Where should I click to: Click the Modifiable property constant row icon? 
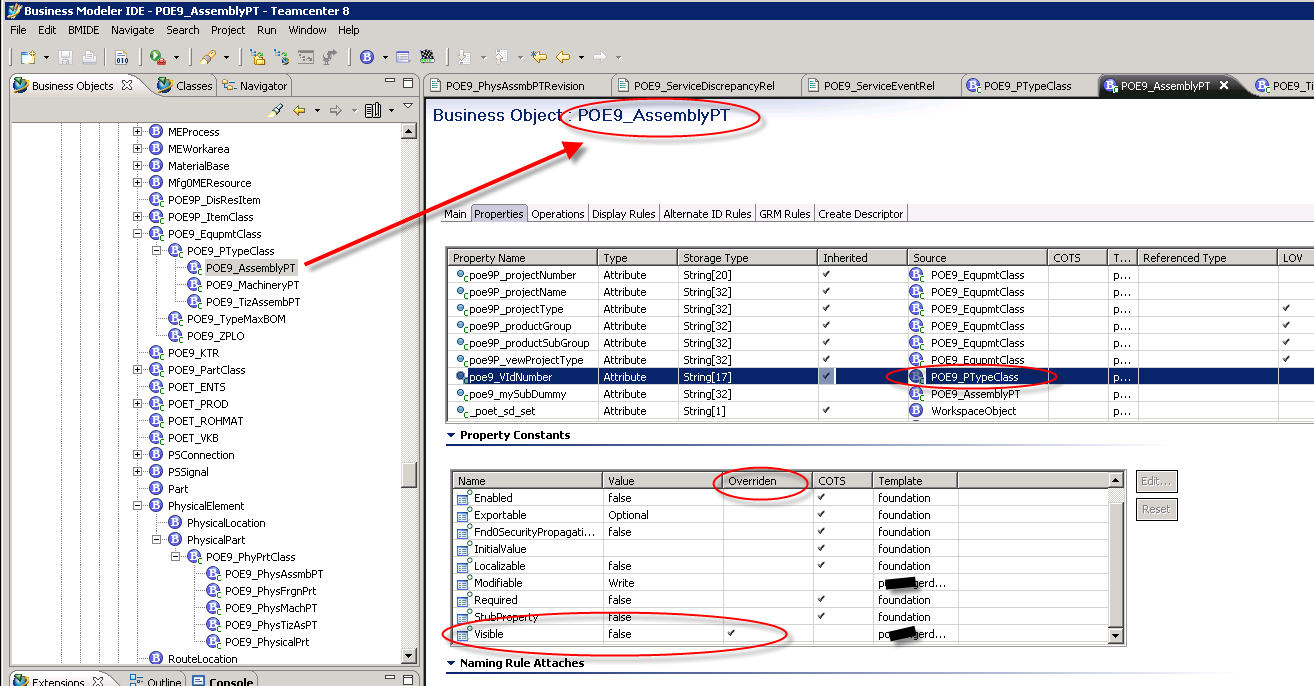[x=463, y=583]
